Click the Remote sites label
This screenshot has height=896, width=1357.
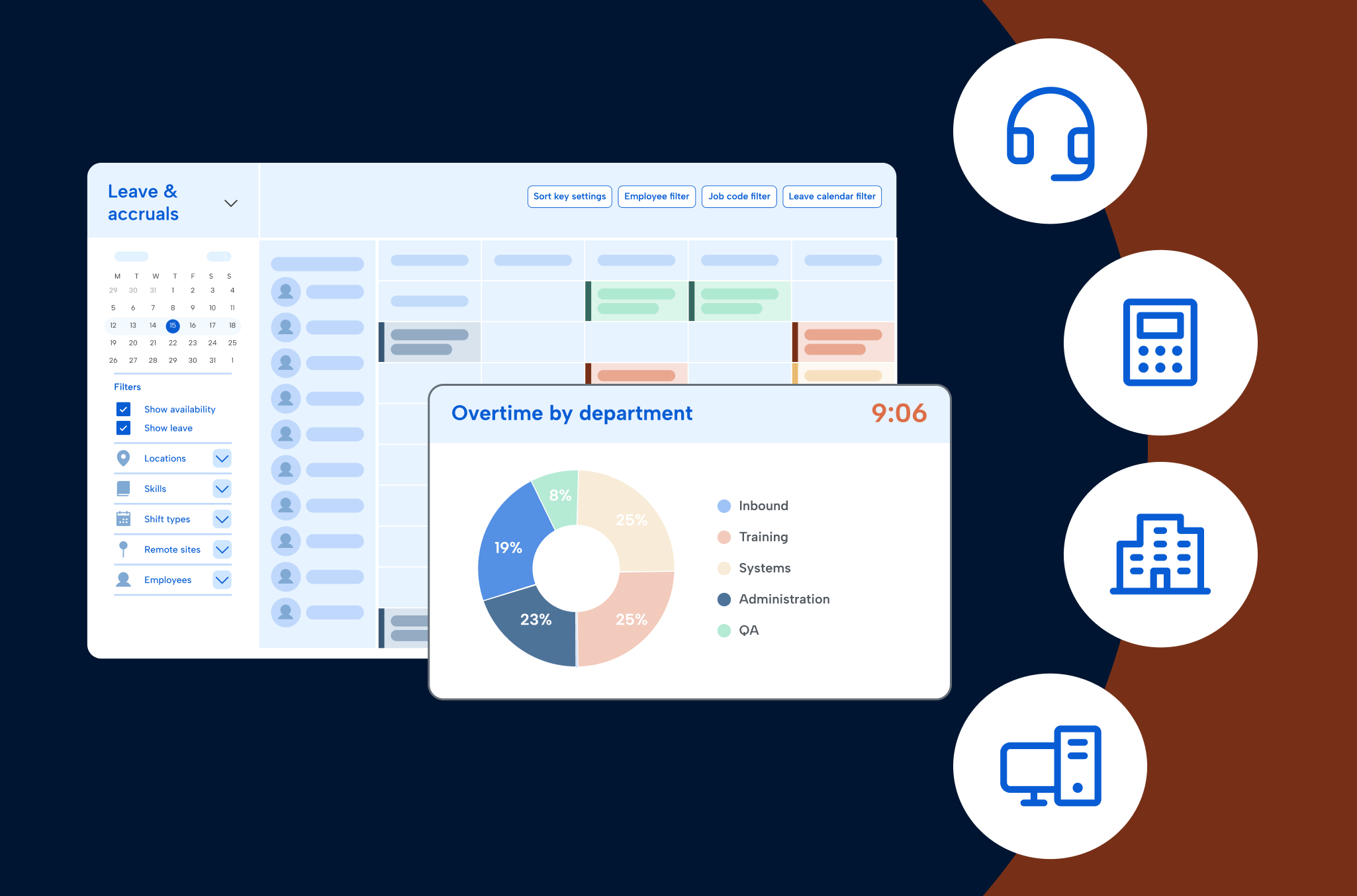pyautogui.click(x=172, y=549)
